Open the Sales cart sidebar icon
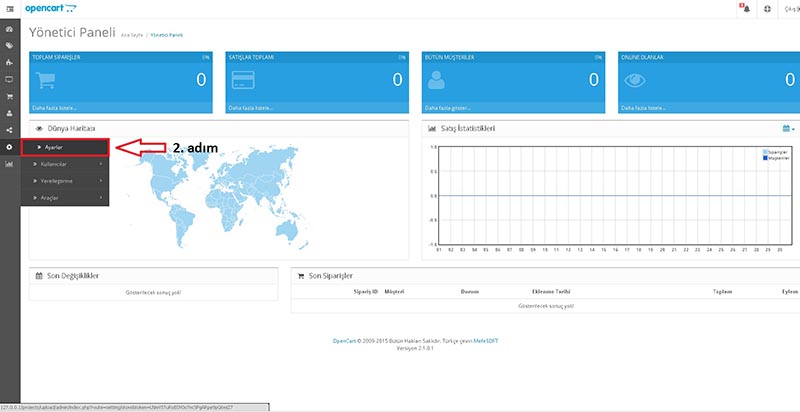 coord(9,96)
